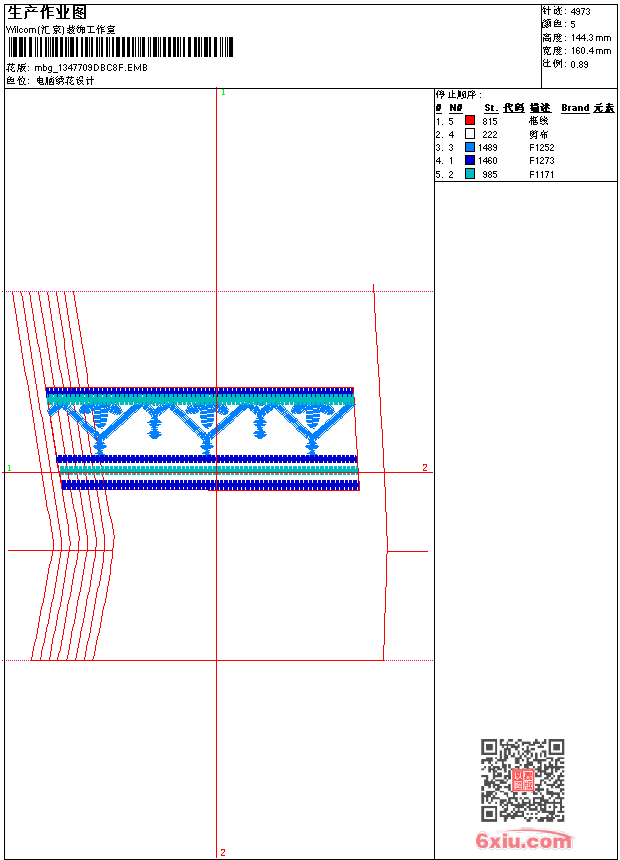Click the stitch count '1489' in row 3
620x860 pixels.
point(488,148)
